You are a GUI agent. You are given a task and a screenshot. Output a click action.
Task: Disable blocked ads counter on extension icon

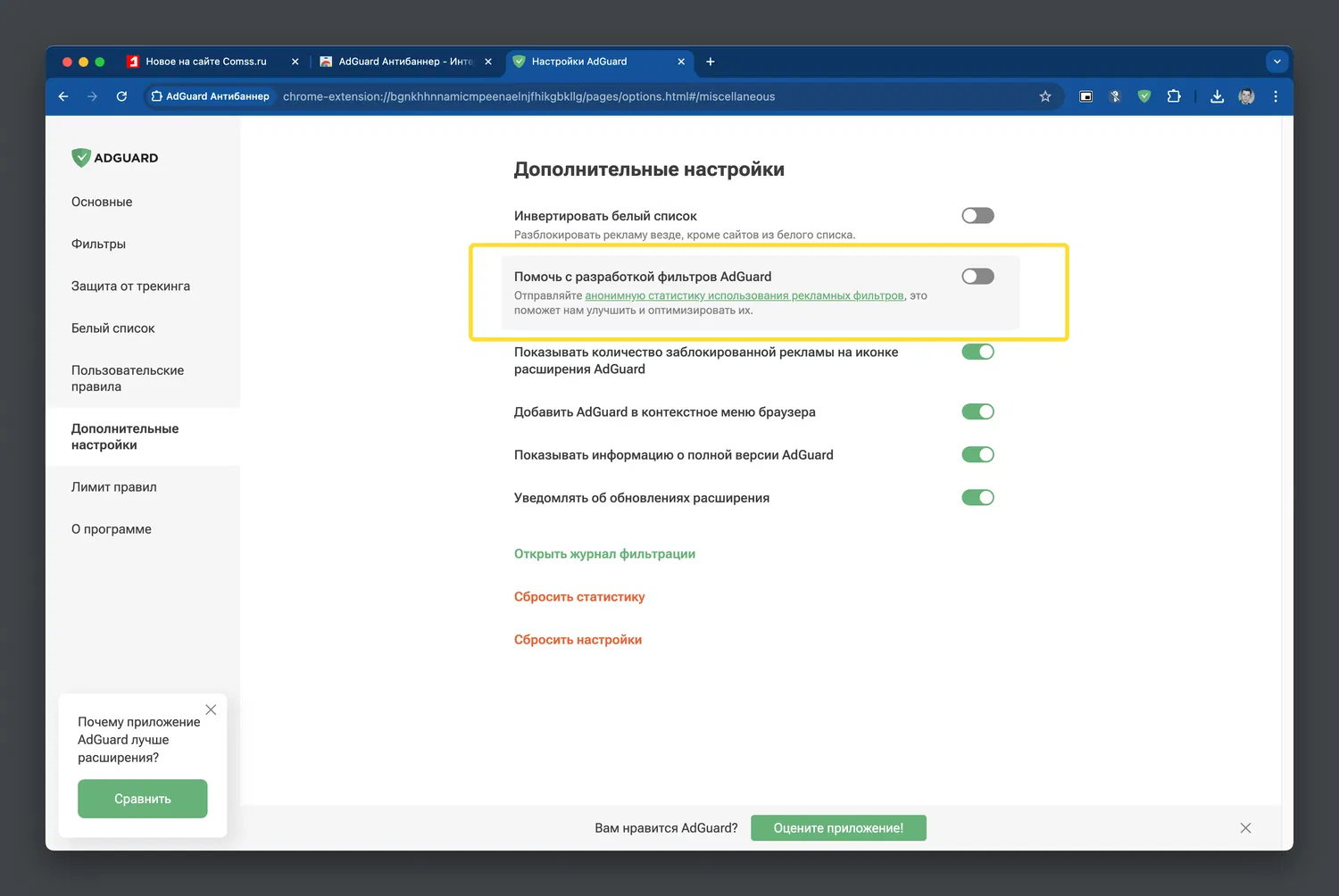(x=977, y=352)
